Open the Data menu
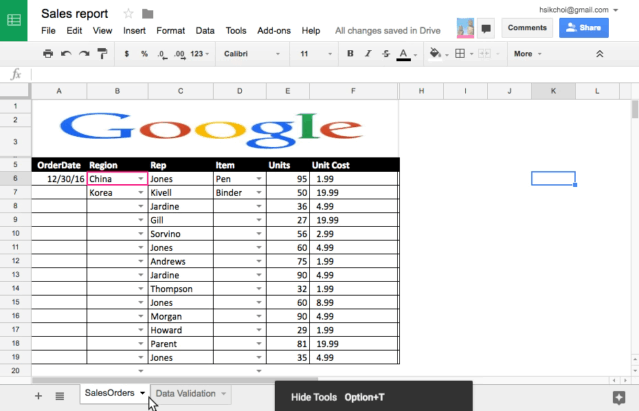The height and width of the screenshot is (411, 639). tap(205, 31)
